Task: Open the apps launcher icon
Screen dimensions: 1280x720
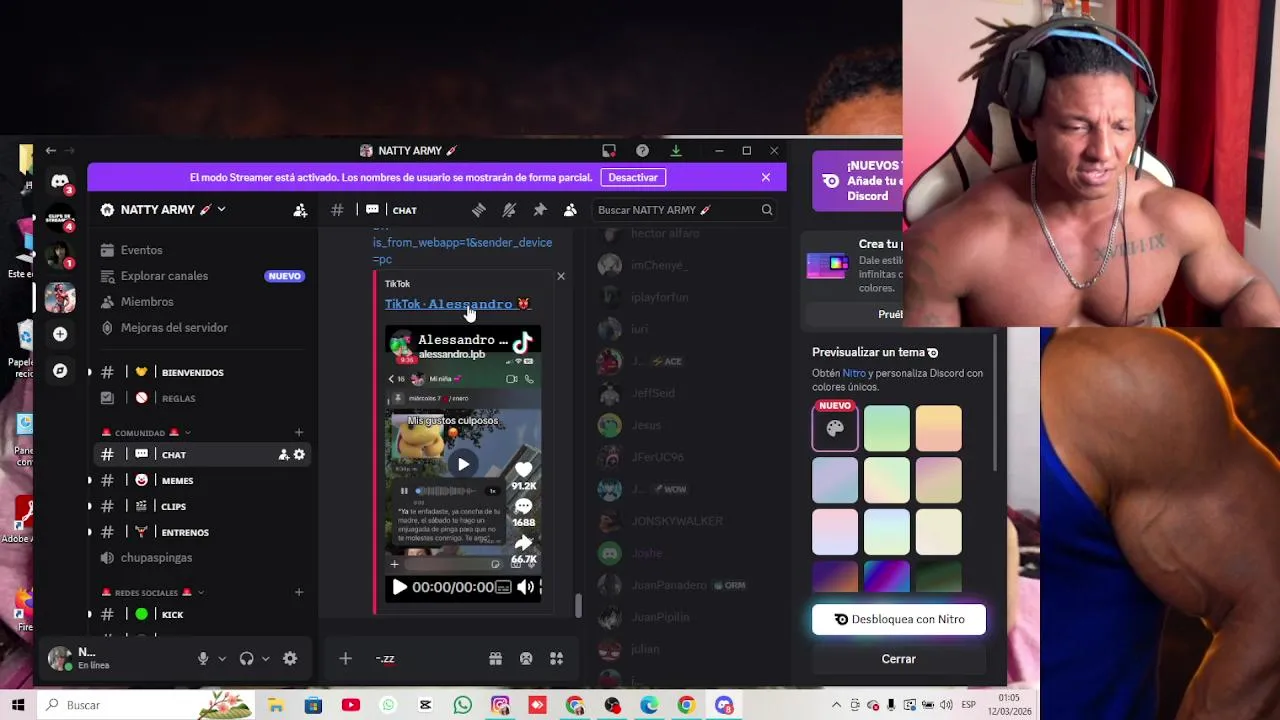Action: (x=557, y=659)
